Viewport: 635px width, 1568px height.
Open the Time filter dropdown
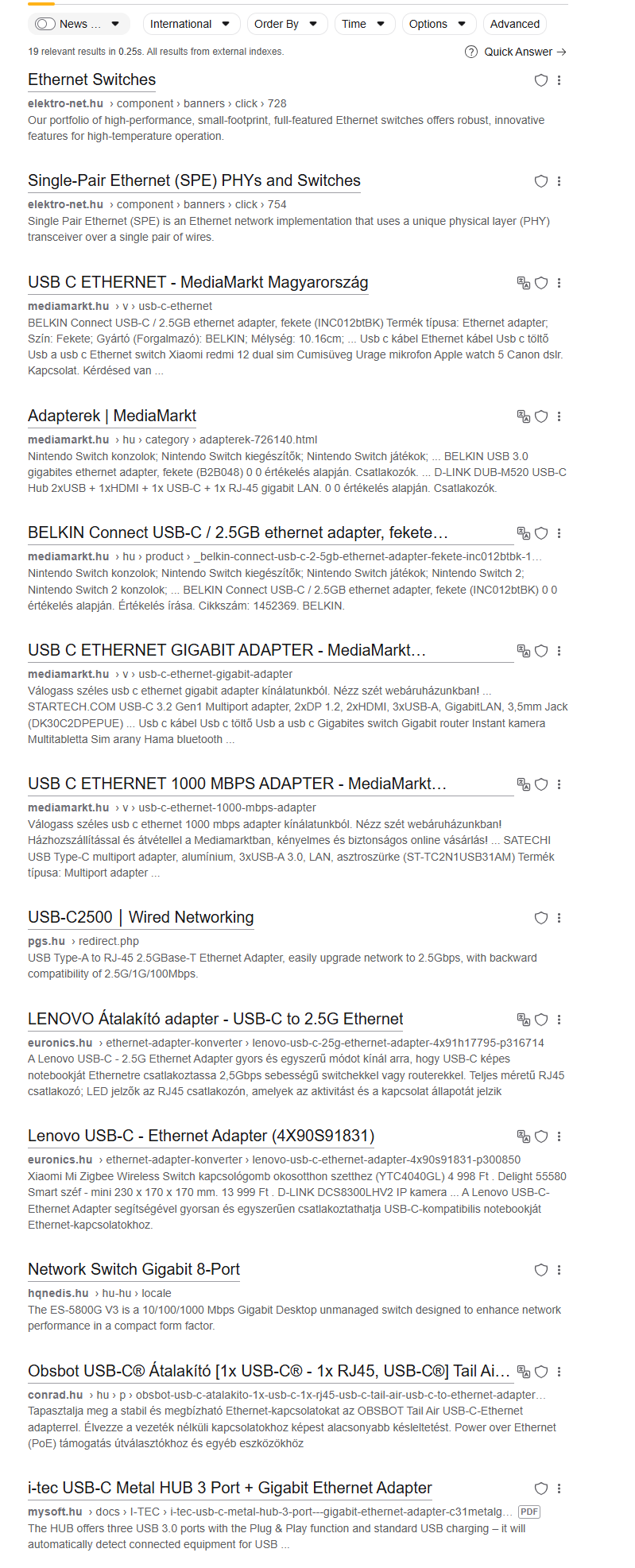(364, 24)
